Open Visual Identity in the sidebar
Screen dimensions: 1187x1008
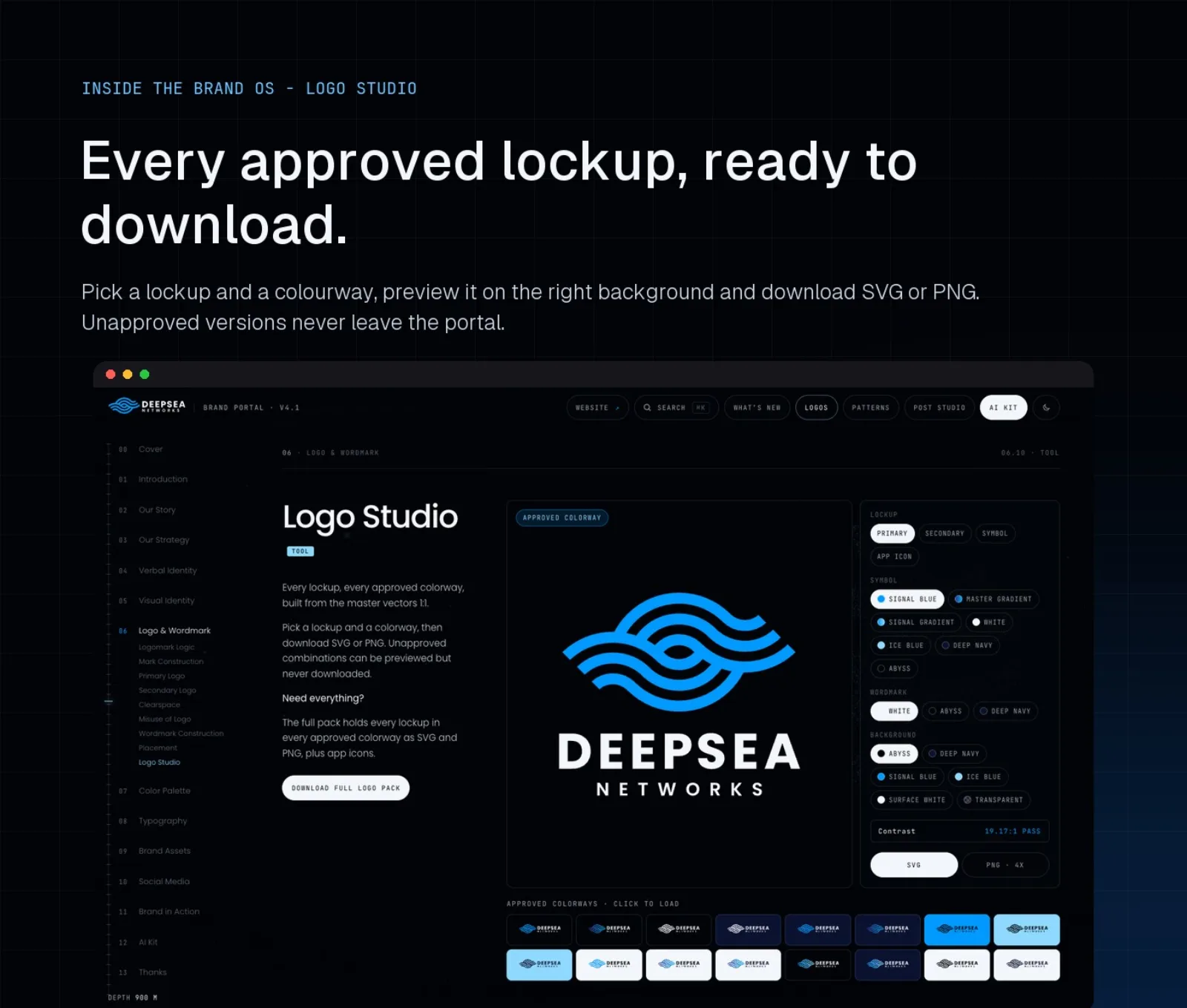(x=166, y=601)
